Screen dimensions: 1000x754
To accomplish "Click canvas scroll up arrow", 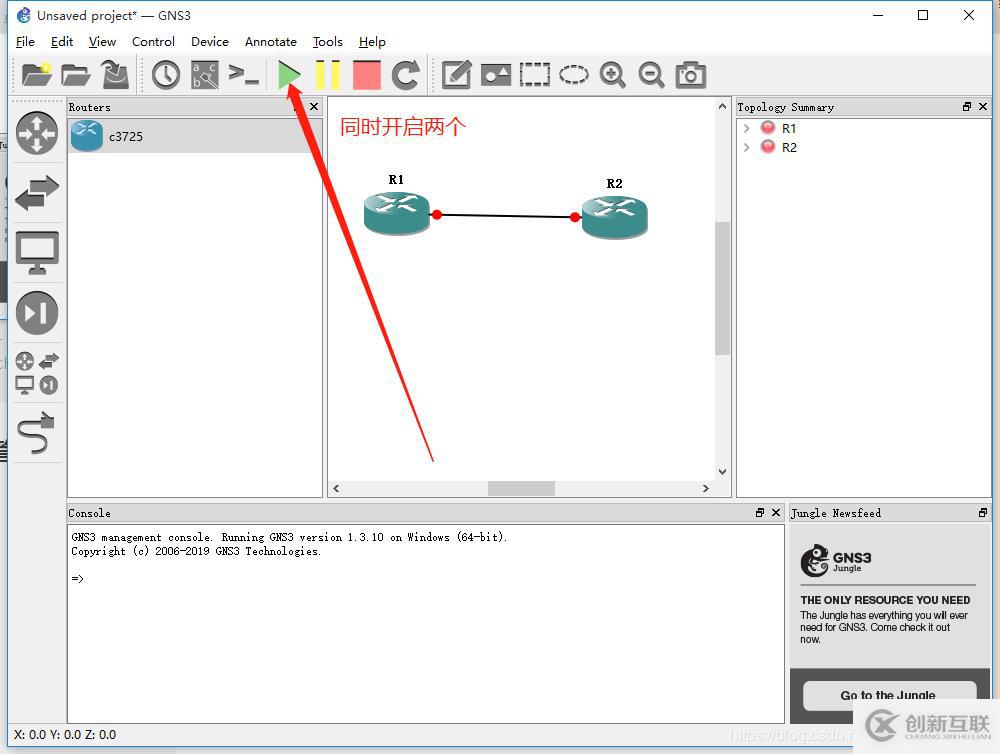I will pos(722,107).
